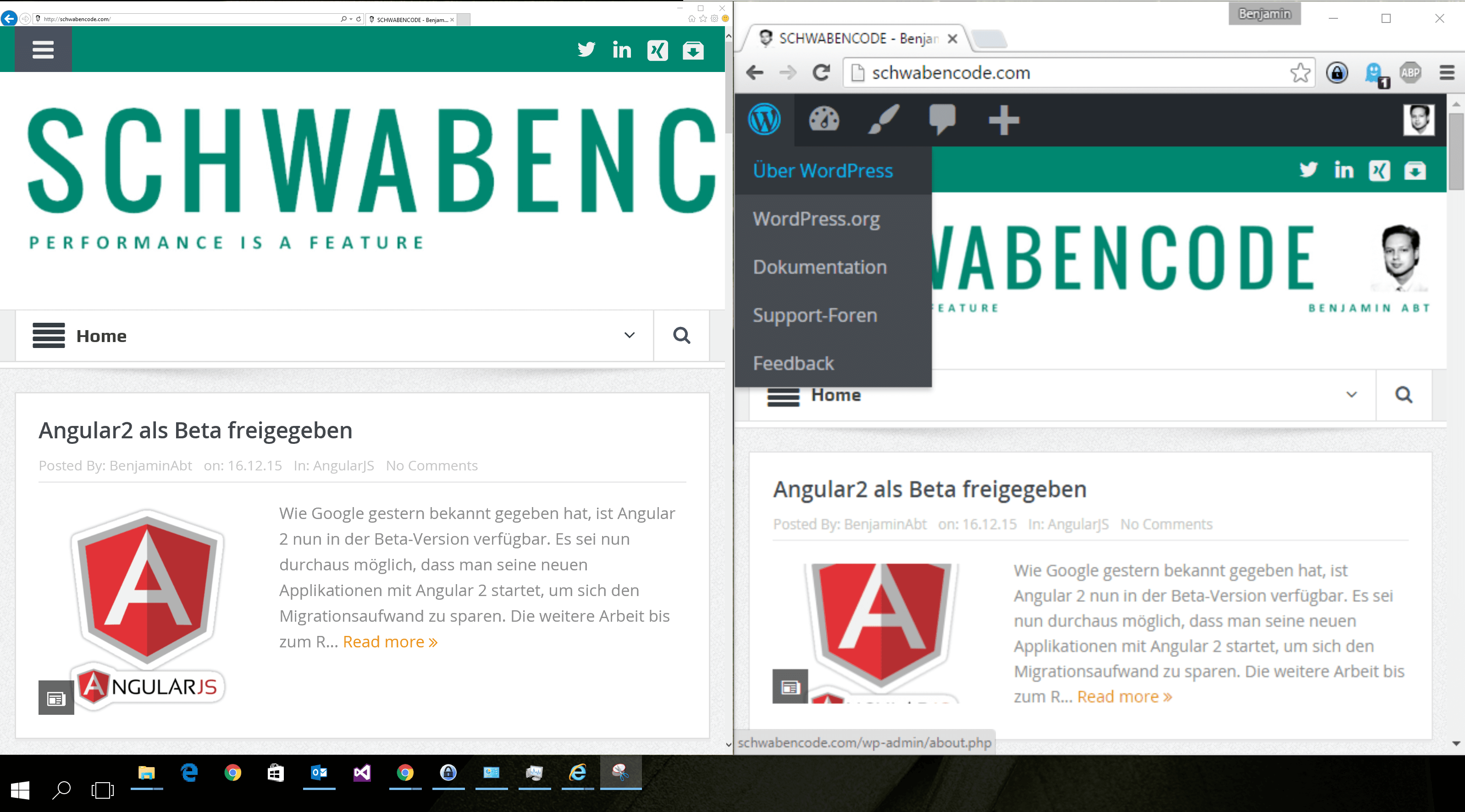Open the WordPress dashboard gauge icon
Image resolution: width=1465 pixels, height=812 pixels.
coord(824,119)
